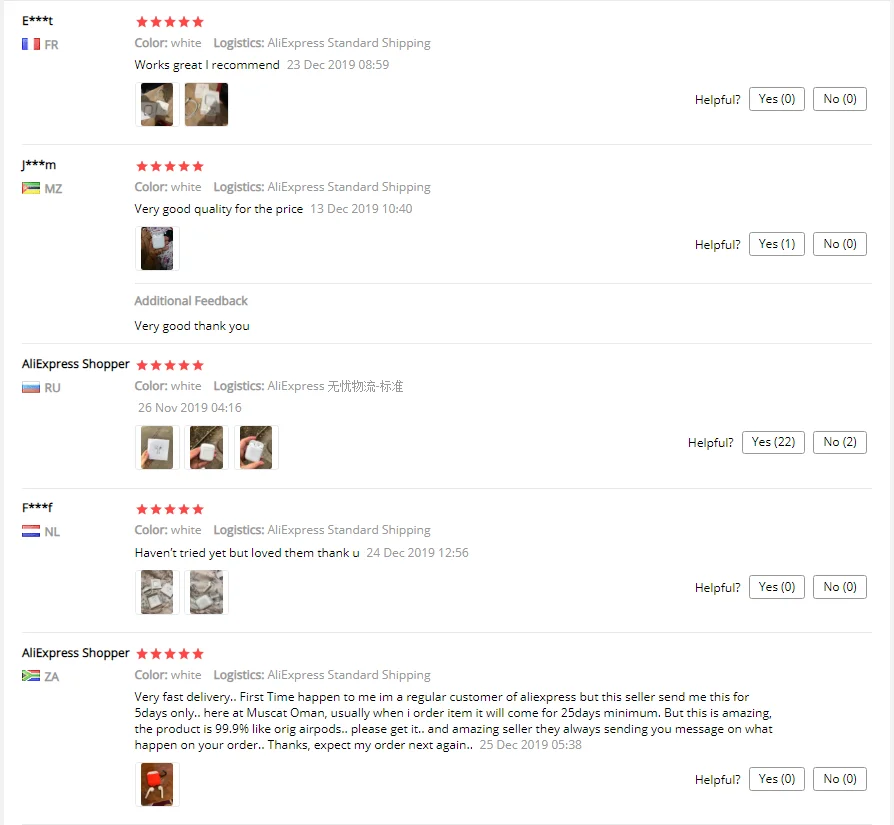Open second photo in E***t's review
894x825 pixels.
[206, 104]
